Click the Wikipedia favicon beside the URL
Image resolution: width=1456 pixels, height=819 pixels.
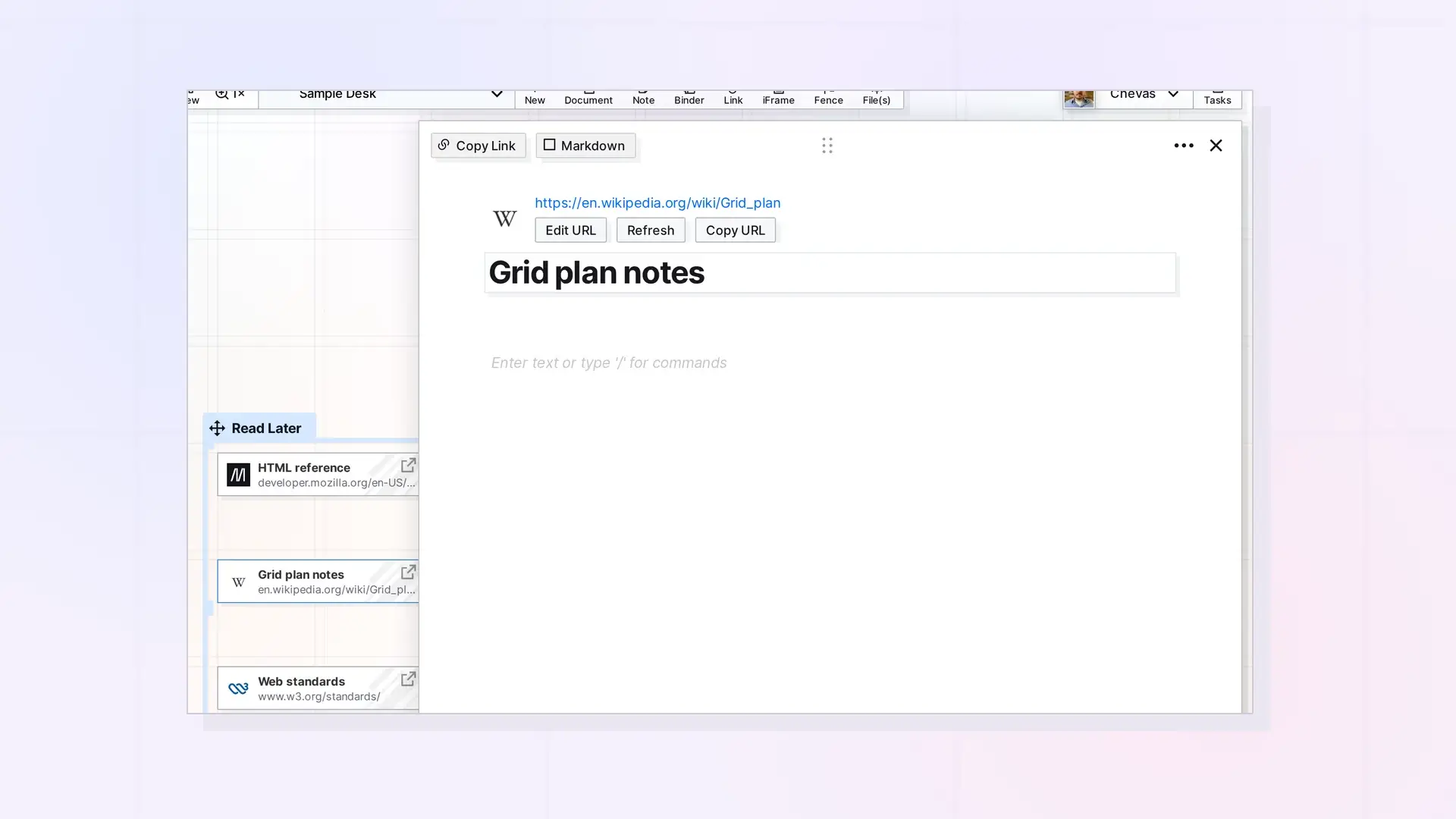pyautogui.click(x=504, y=219)
